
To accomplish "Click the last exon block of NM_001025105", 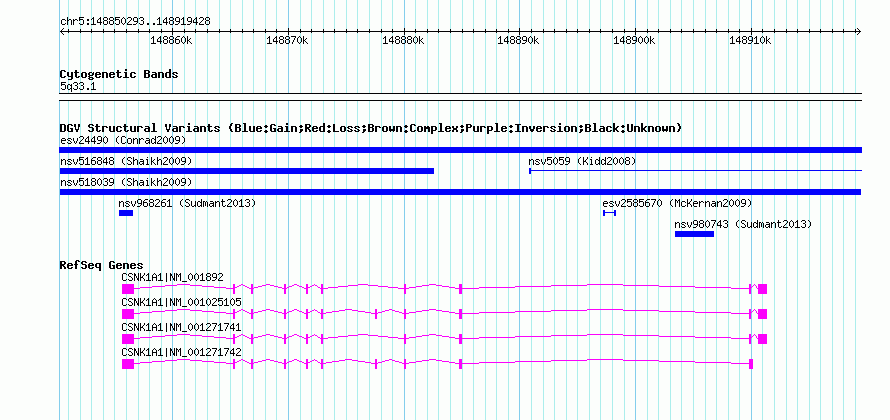I will 762,314.
